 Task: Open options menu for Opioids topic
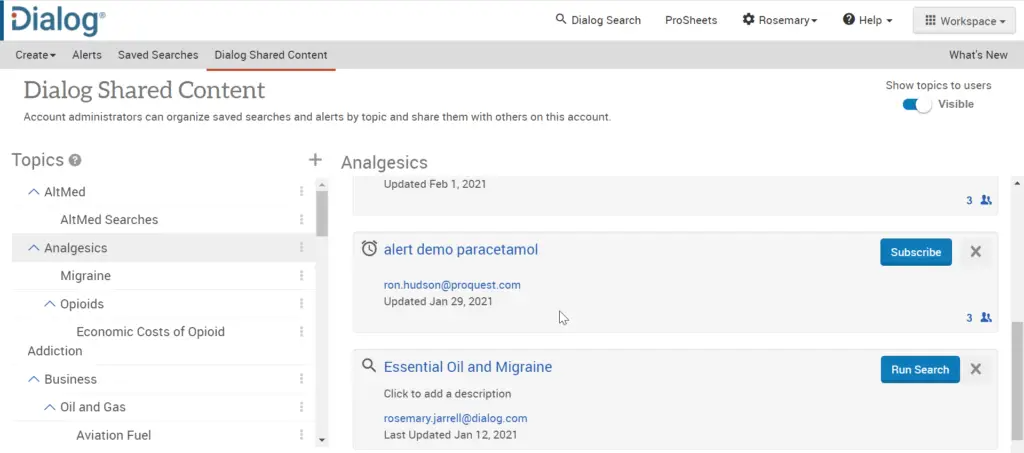click(x=301, y=304)
